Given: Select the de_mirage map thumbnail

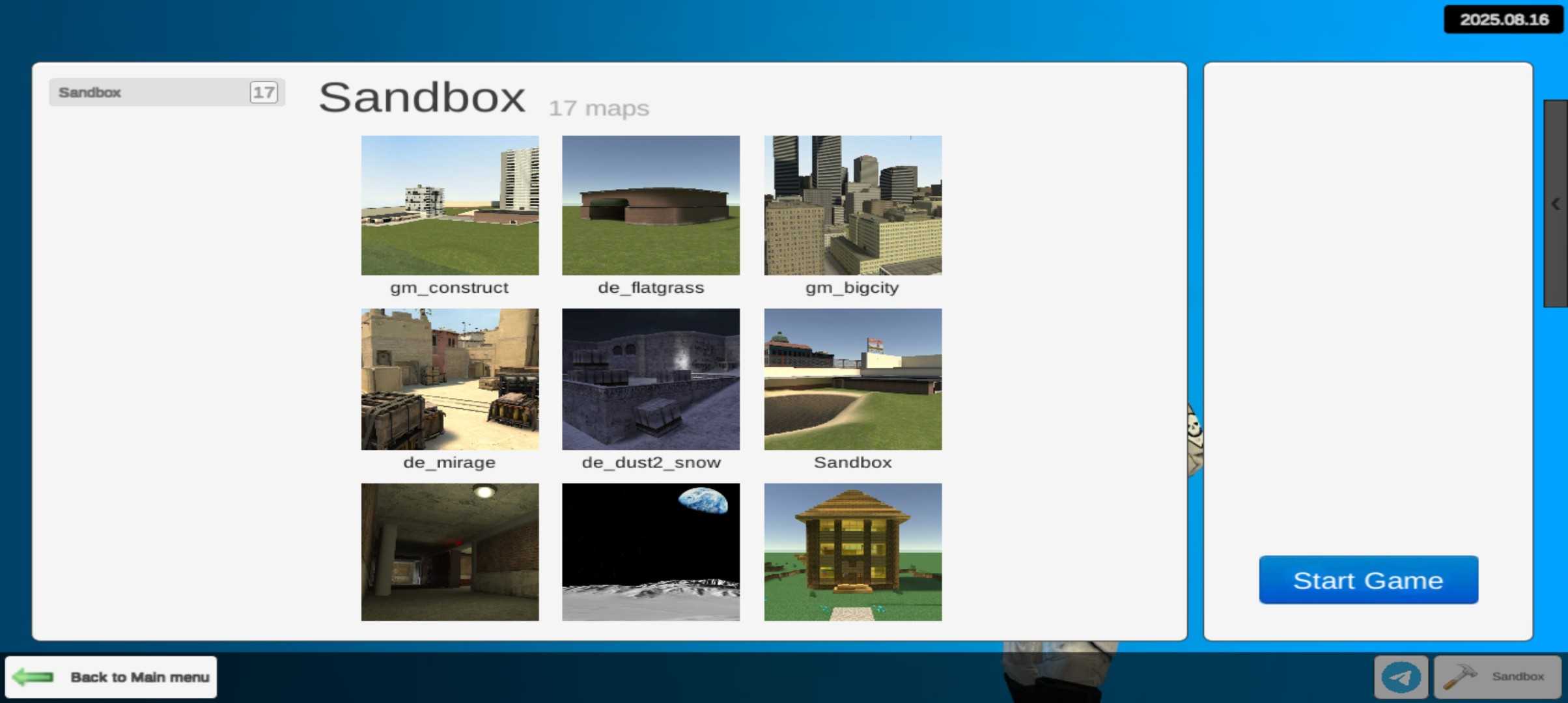Looking at the screenshot, I should 450,379.
